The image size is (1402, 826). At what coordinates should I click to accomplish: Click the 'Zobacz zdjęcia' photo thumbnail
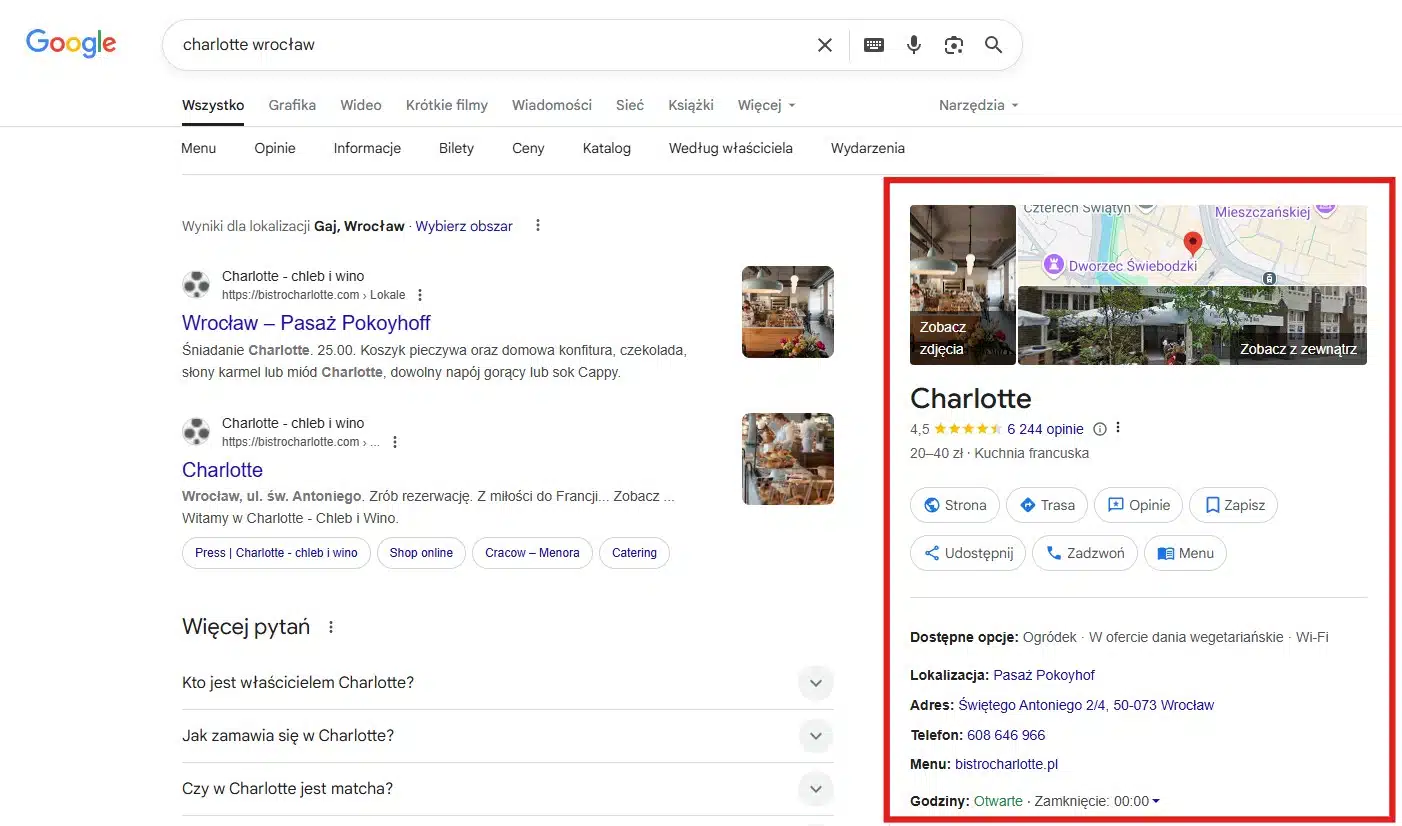pos(962,285)
